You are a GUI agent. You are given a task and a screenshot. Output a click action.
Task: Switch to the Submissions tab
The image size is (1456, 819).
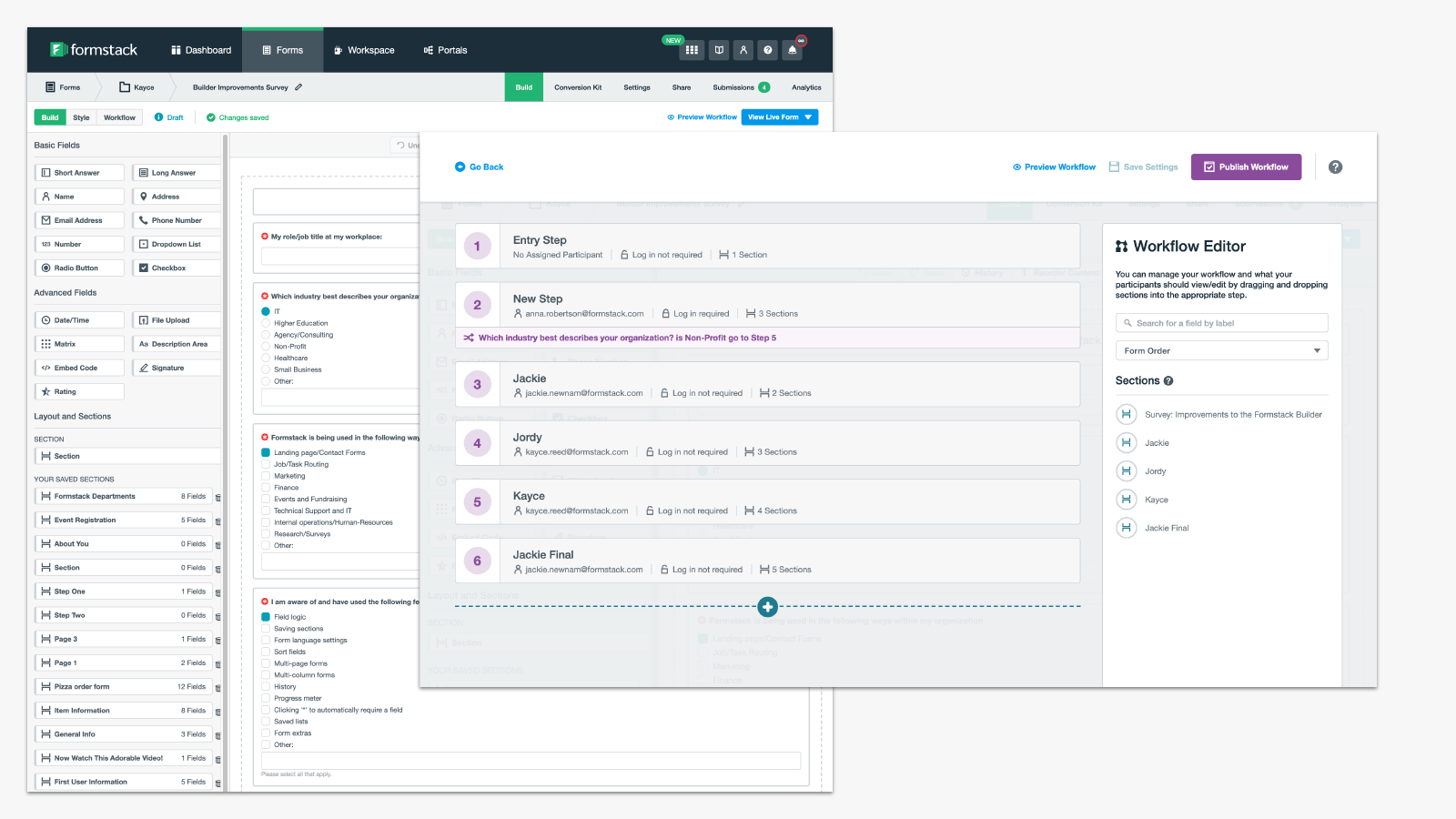pos(741,87)
